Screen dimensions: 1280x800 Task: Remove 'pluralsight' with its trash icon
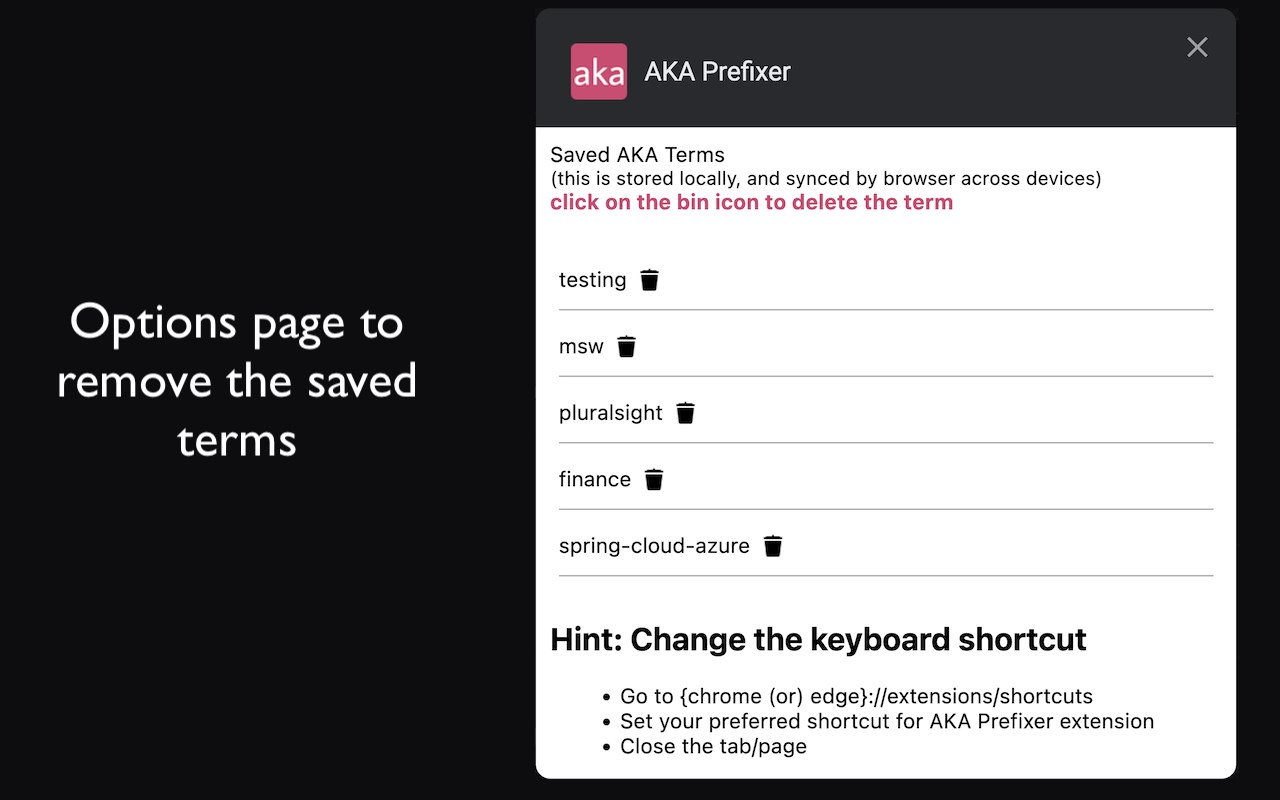click(685, 413)
